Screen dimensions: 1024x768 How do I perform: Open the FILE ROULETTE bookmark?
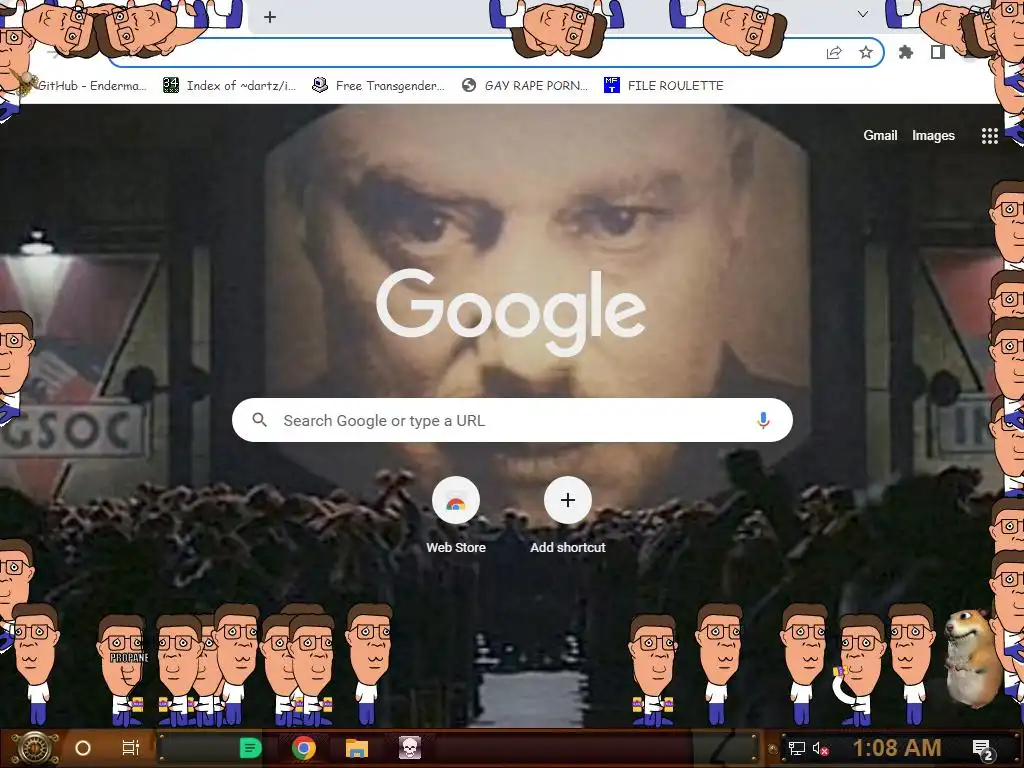(664, 86)
